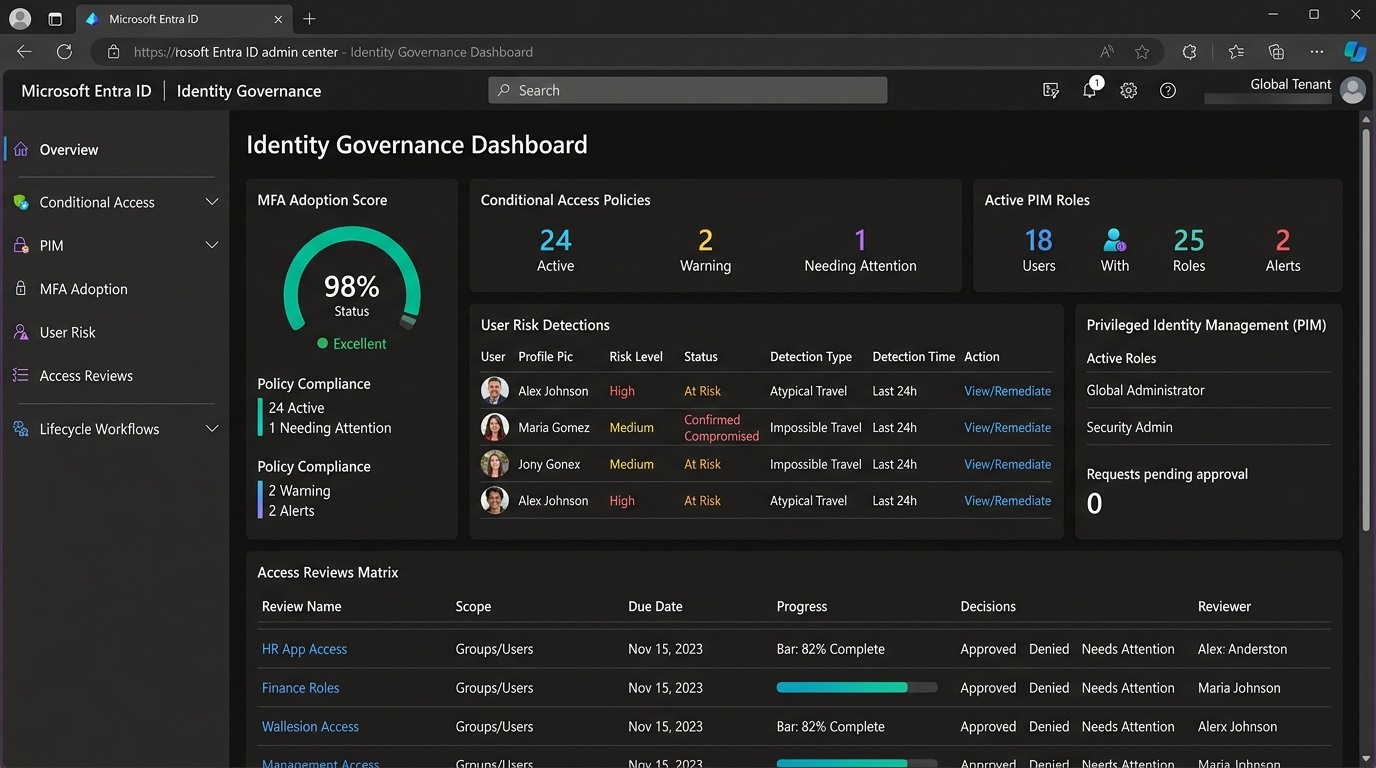The width and height of the screenshot is (1376, 768).
Task: Click the User Risk person icon in sidebar
Action: point(21,332)
